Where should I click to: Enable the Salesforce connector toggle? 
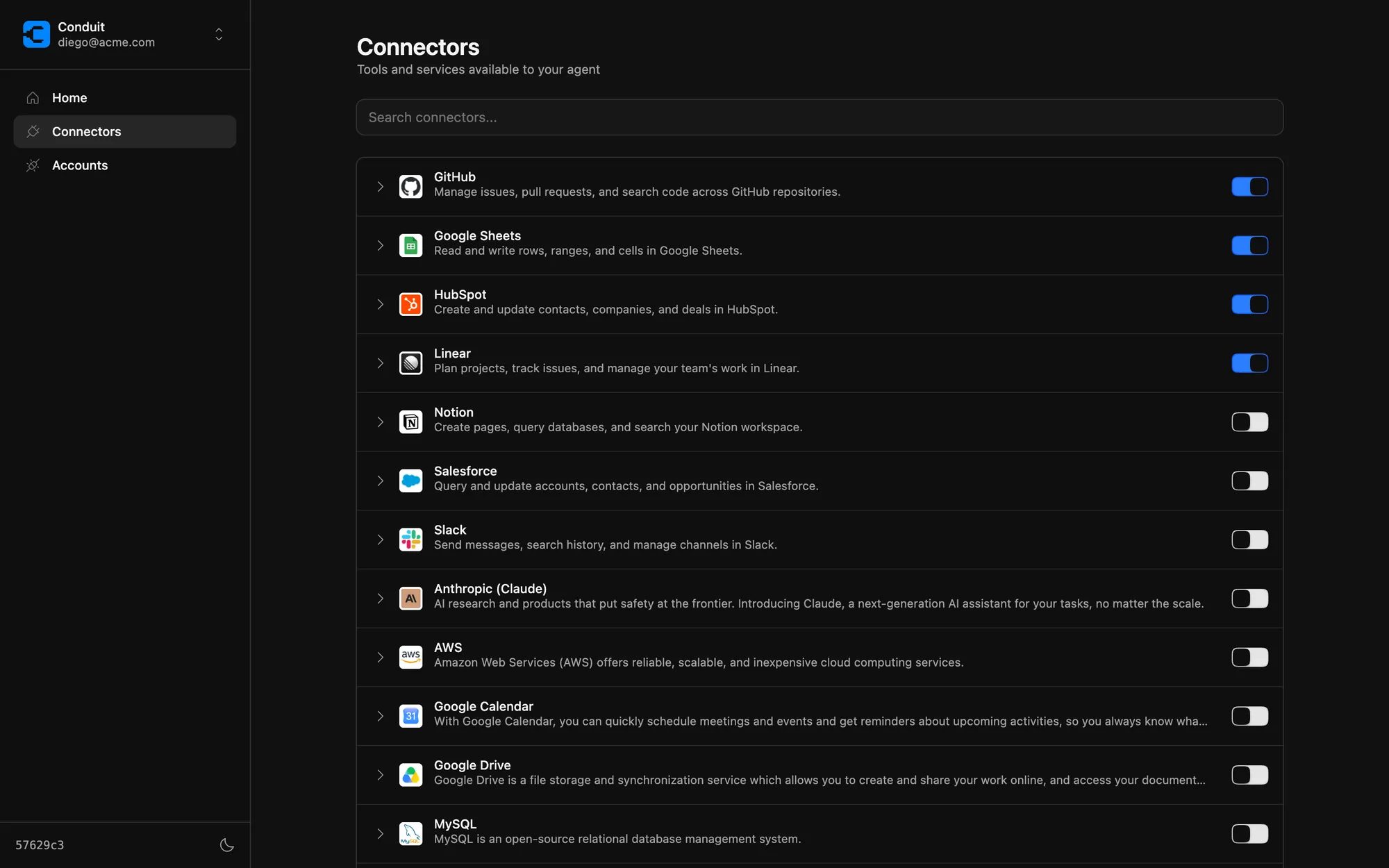click(1249, 481)
